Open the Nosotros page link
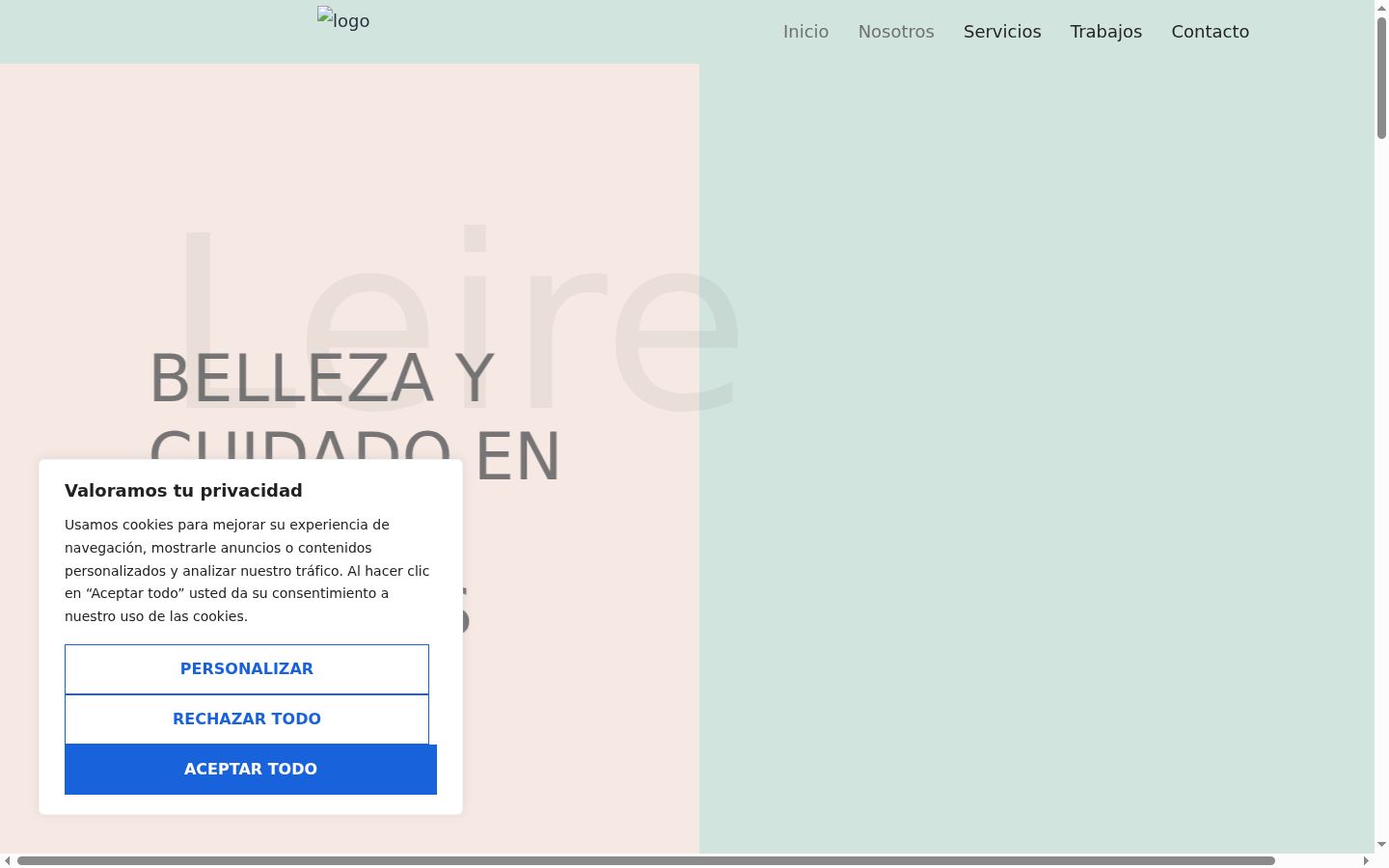 tap(896, 32)
